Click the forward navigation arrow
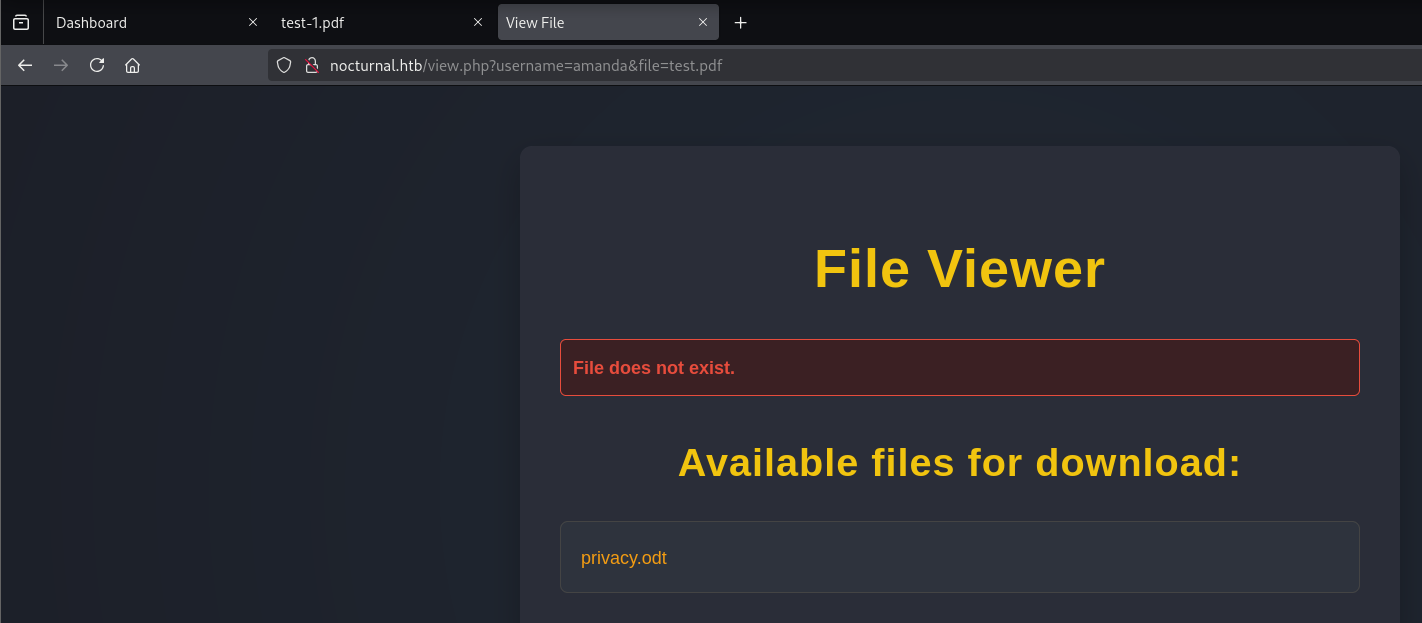1422x623 pixels. tap(61, 65)
